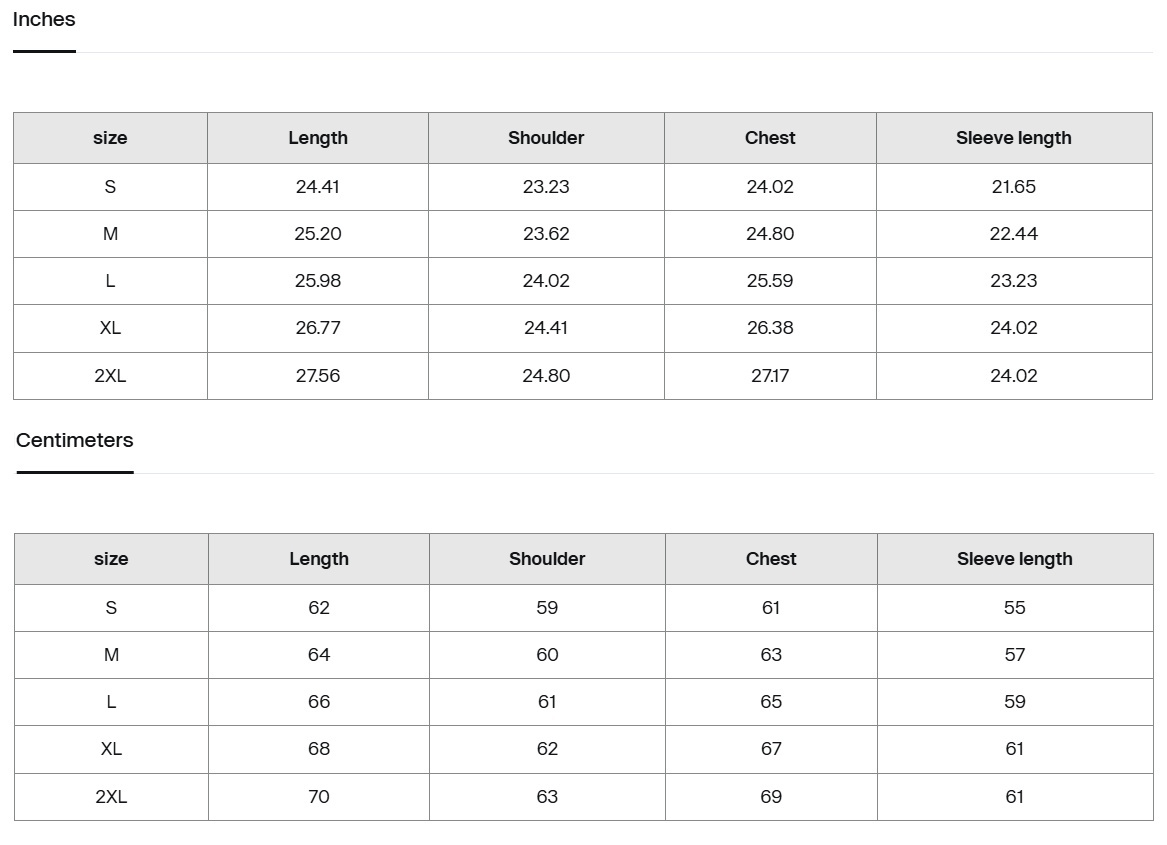Click Sleeve length header in inches table

[1013, 138]
